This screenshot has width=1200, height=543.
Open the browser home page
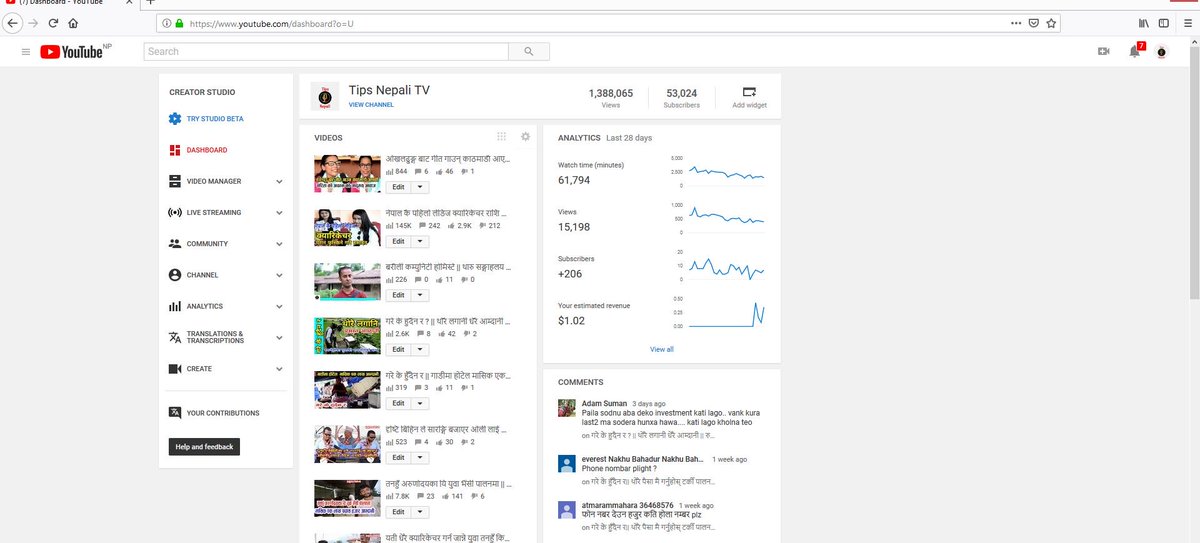click(73, 22)
